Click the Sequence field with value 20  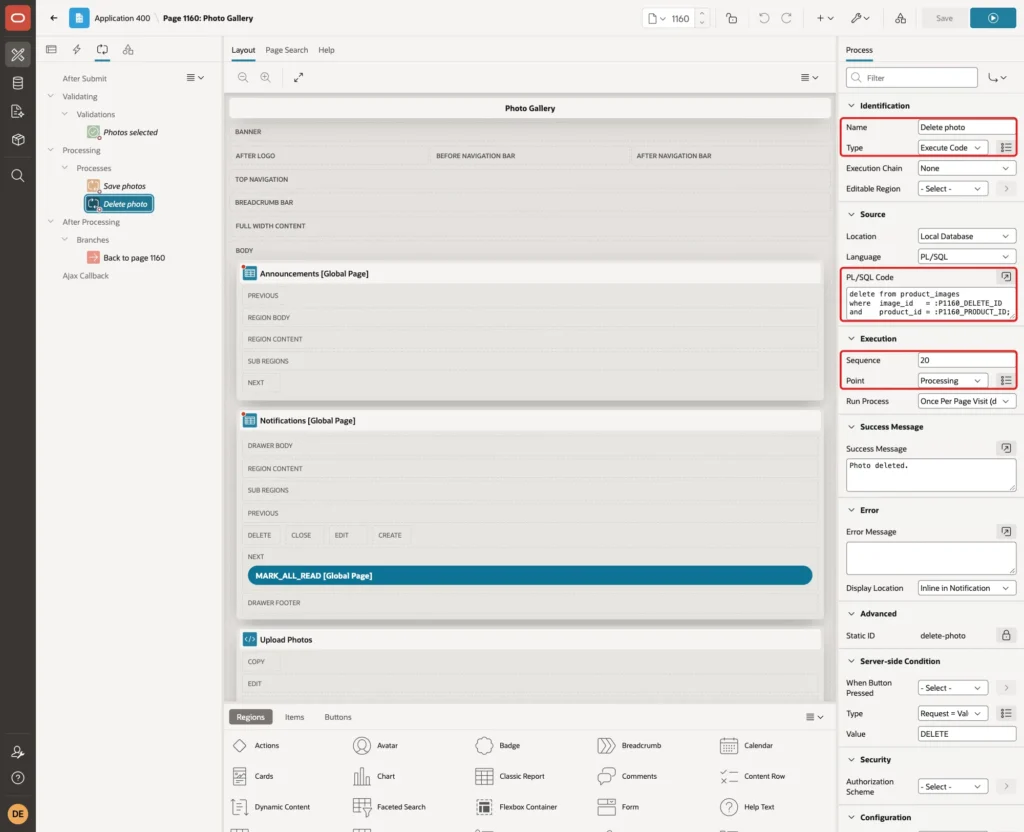tap(966, 360)
